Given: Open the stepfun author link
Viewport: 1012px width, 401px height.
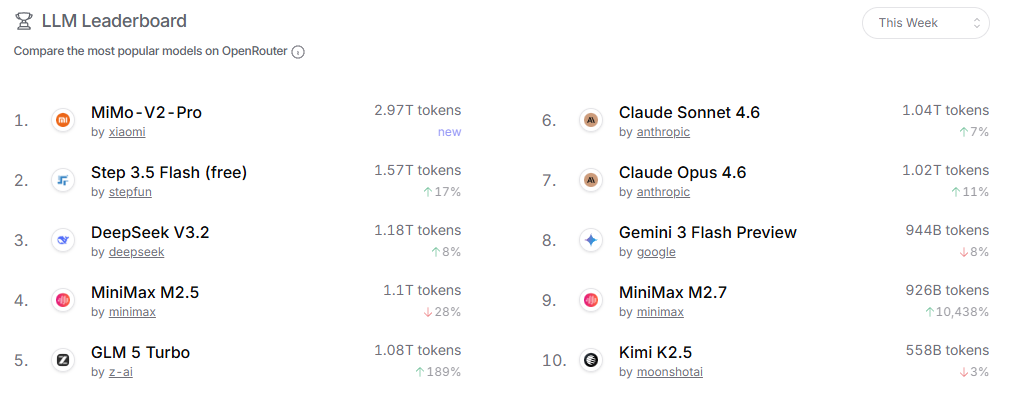Looking at the screenshot, I should 130,192.
